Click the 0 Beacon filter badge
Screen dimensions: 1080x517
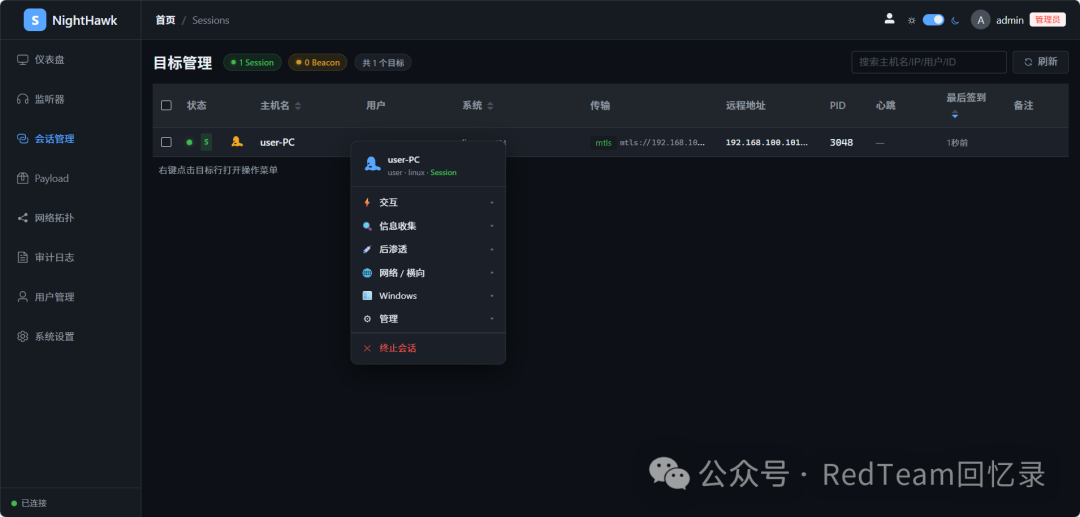[x=318, y=62]
